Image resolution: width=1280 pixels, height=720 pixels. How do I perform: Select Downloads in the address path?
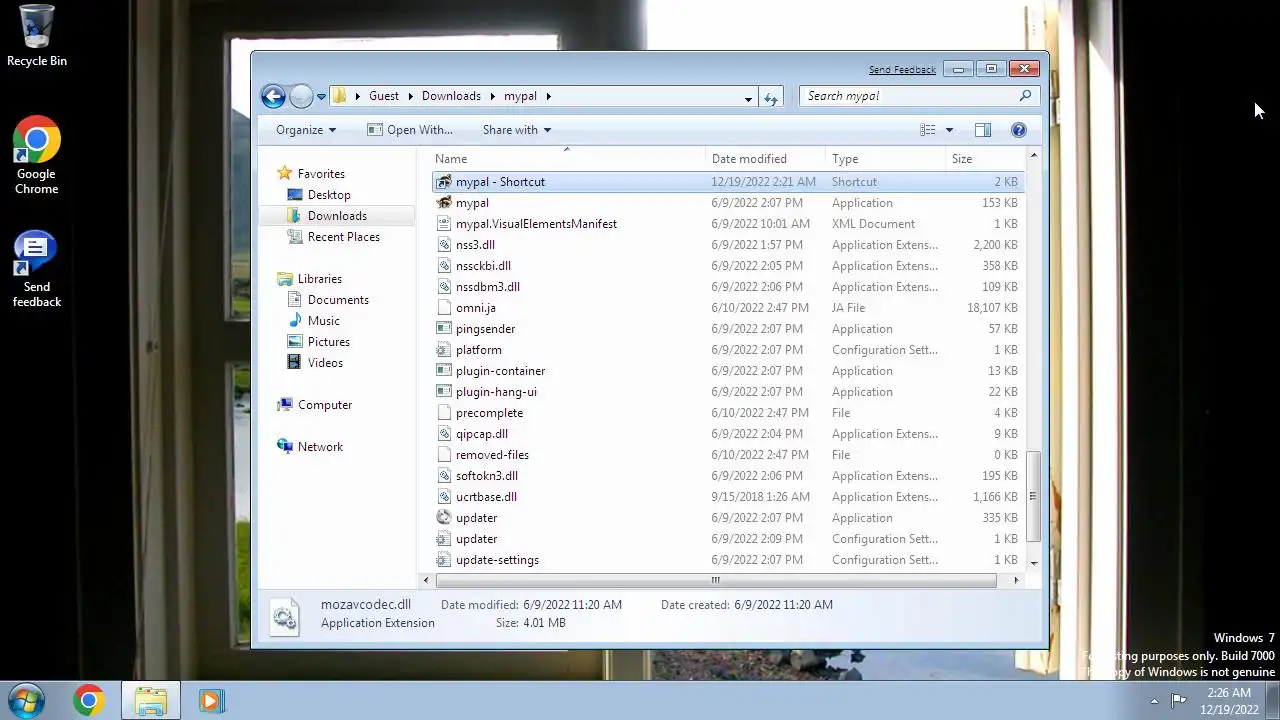click(x=451, y=96)
